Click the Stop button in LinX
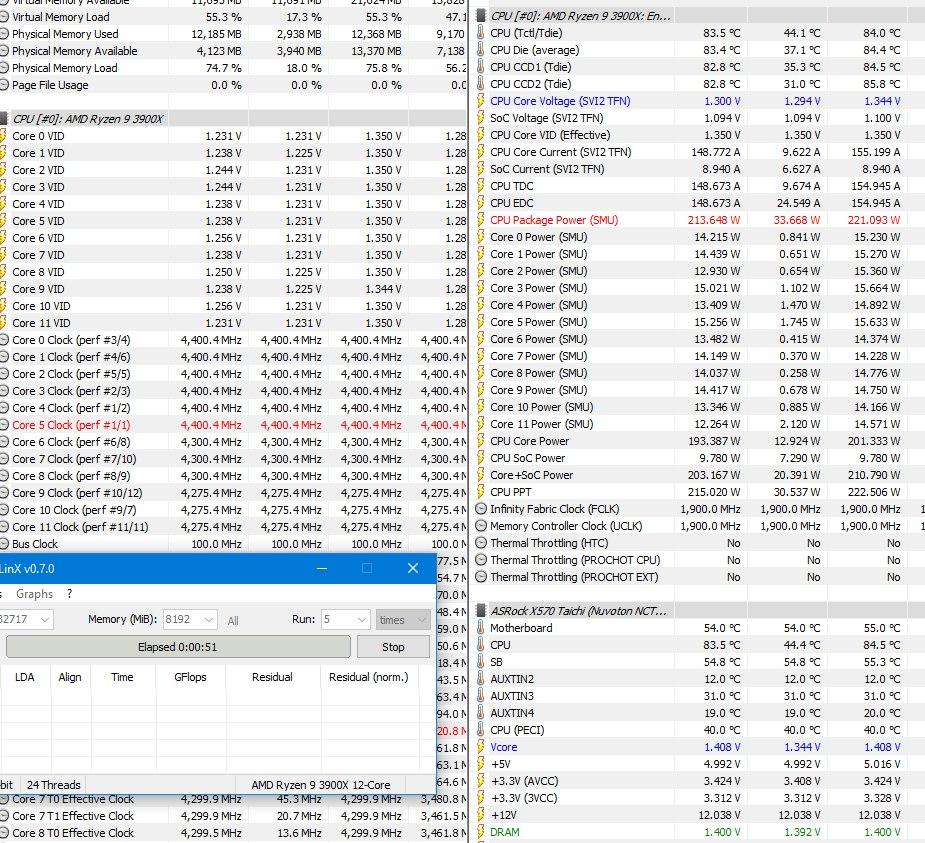Screen dimensions: 925x843 (393, 647)
